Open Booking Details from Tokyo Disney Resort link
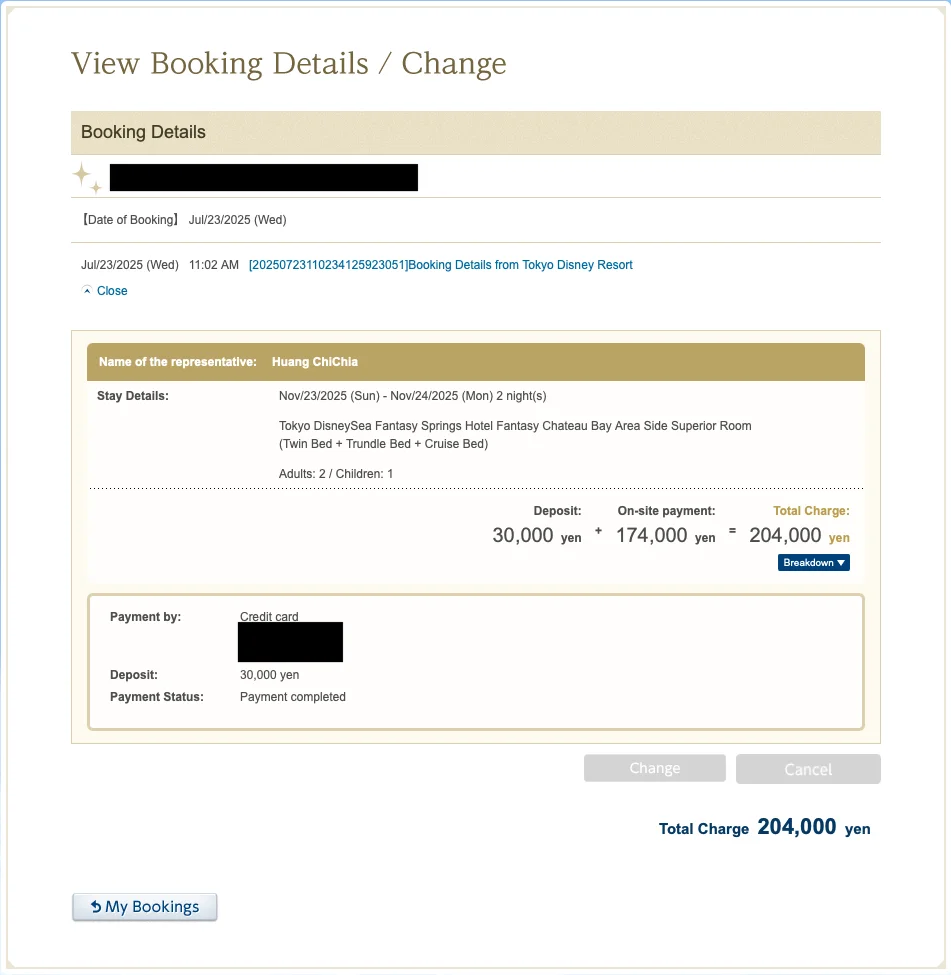951x975 pixels. [x=440, y=265]
